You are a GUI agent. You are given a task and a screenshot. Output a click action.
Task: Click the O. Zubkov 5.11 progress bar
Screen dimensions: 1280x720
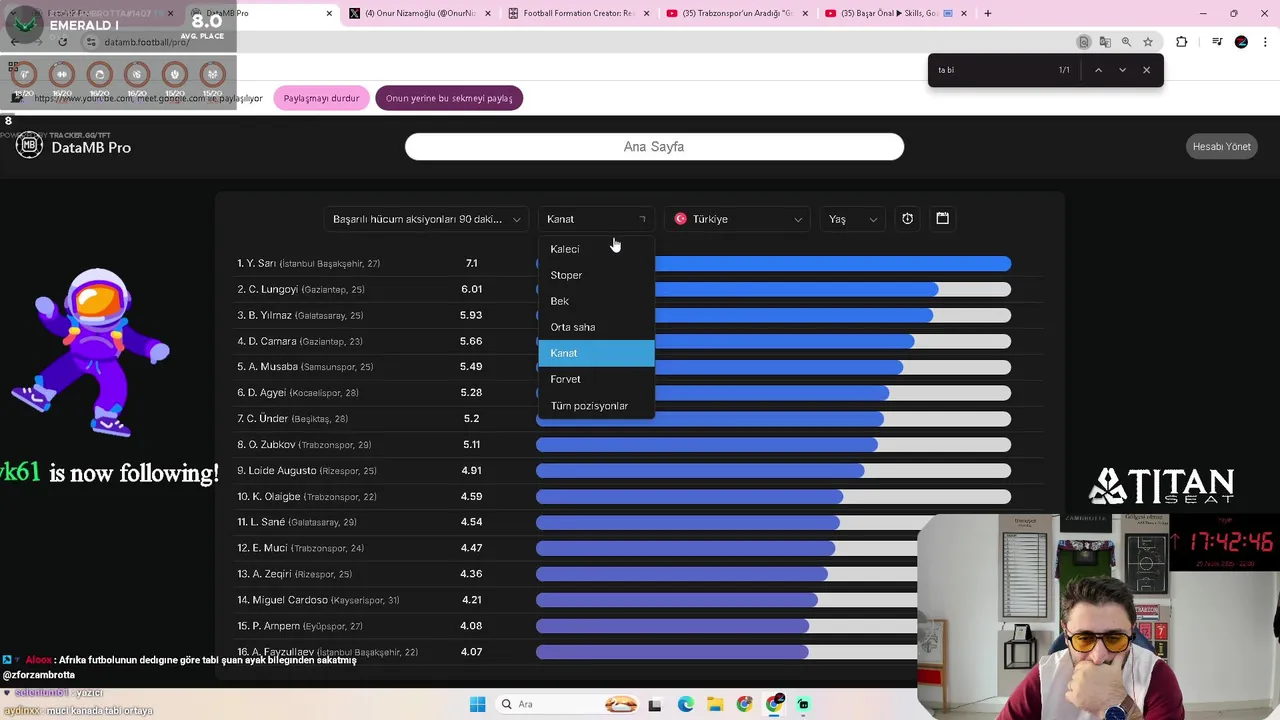(x=773, y=445)
